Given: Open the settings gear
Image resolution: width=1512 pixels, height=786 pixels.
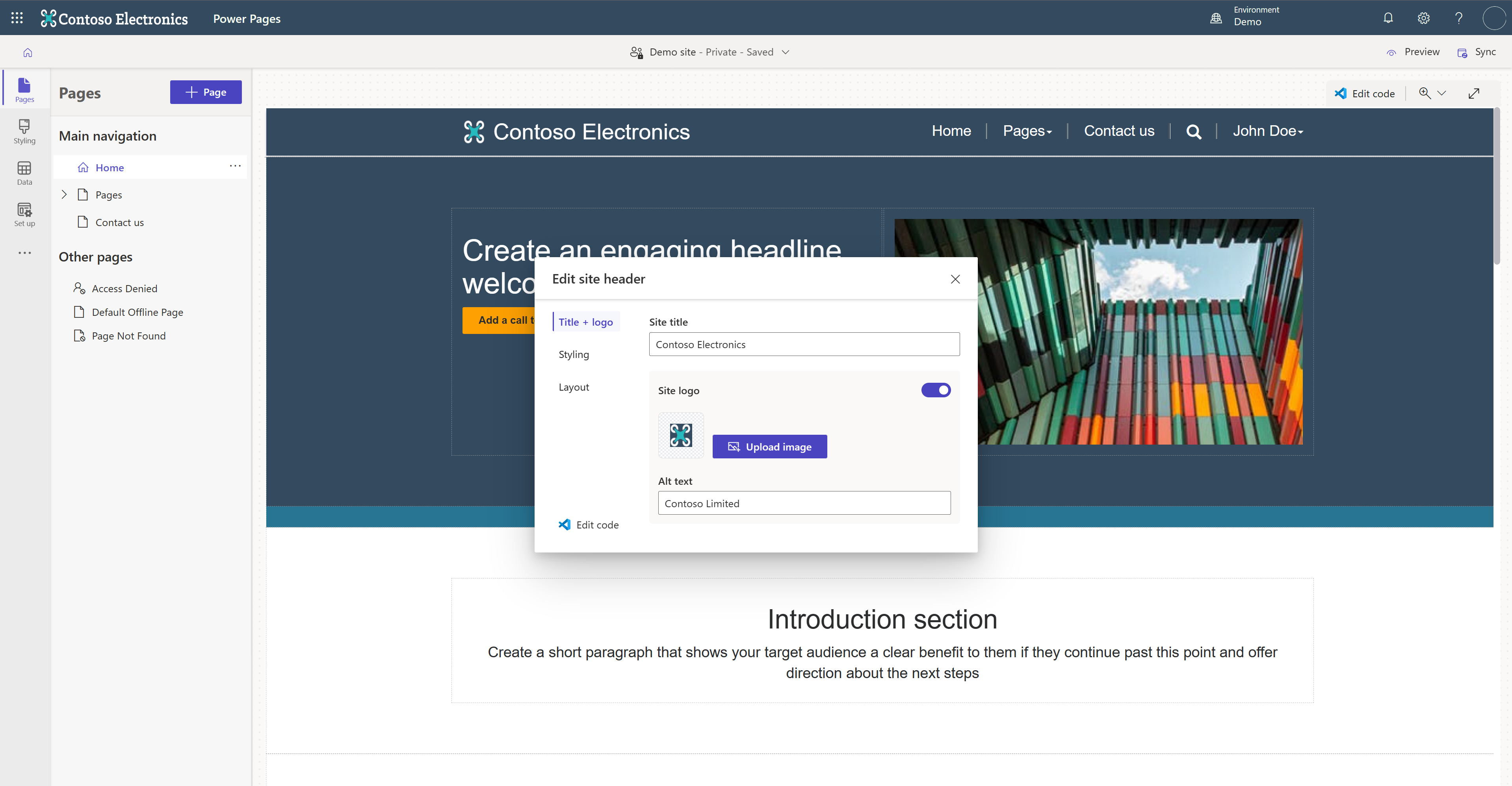Looking at the screenshot, I should (x=1423, y=18).
